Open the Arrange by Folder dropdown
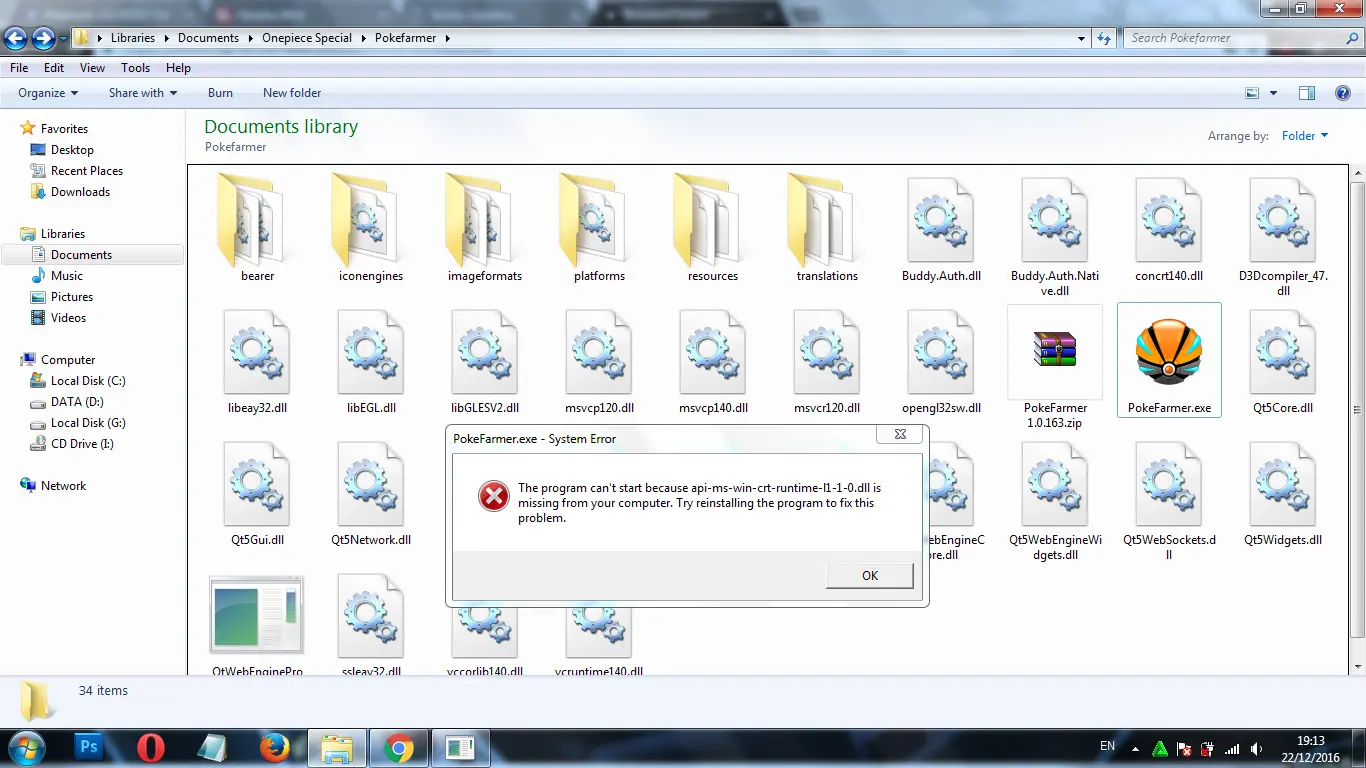This screenshot has width=1366, height=768. point(1305,136)
